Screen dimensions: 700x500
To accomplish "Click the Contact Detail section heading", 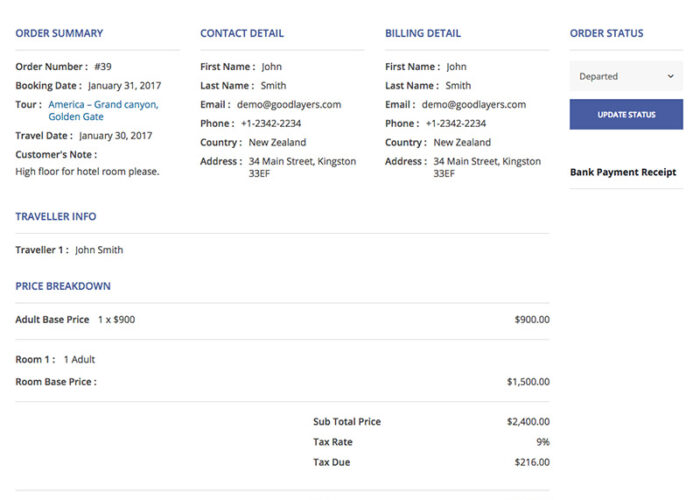I will [241, 33].
